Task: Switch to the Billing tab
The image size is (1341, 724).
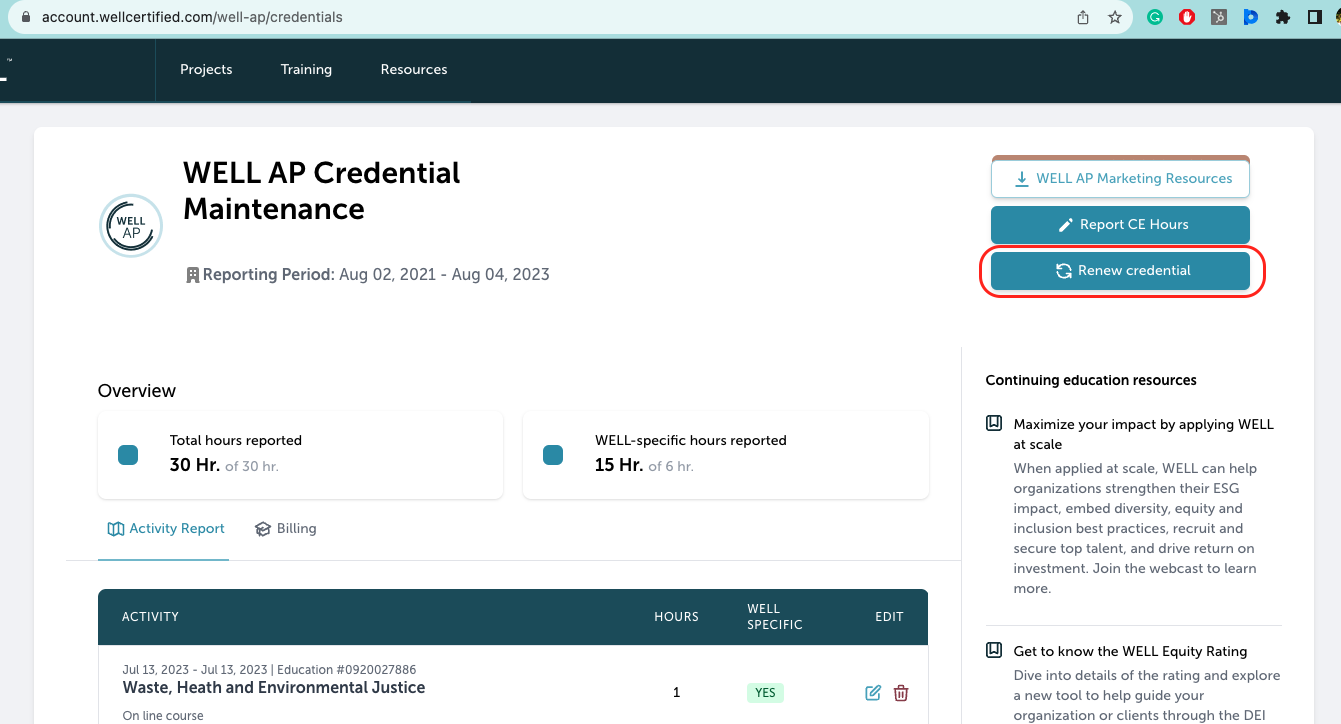Action: tap(285, 528)
